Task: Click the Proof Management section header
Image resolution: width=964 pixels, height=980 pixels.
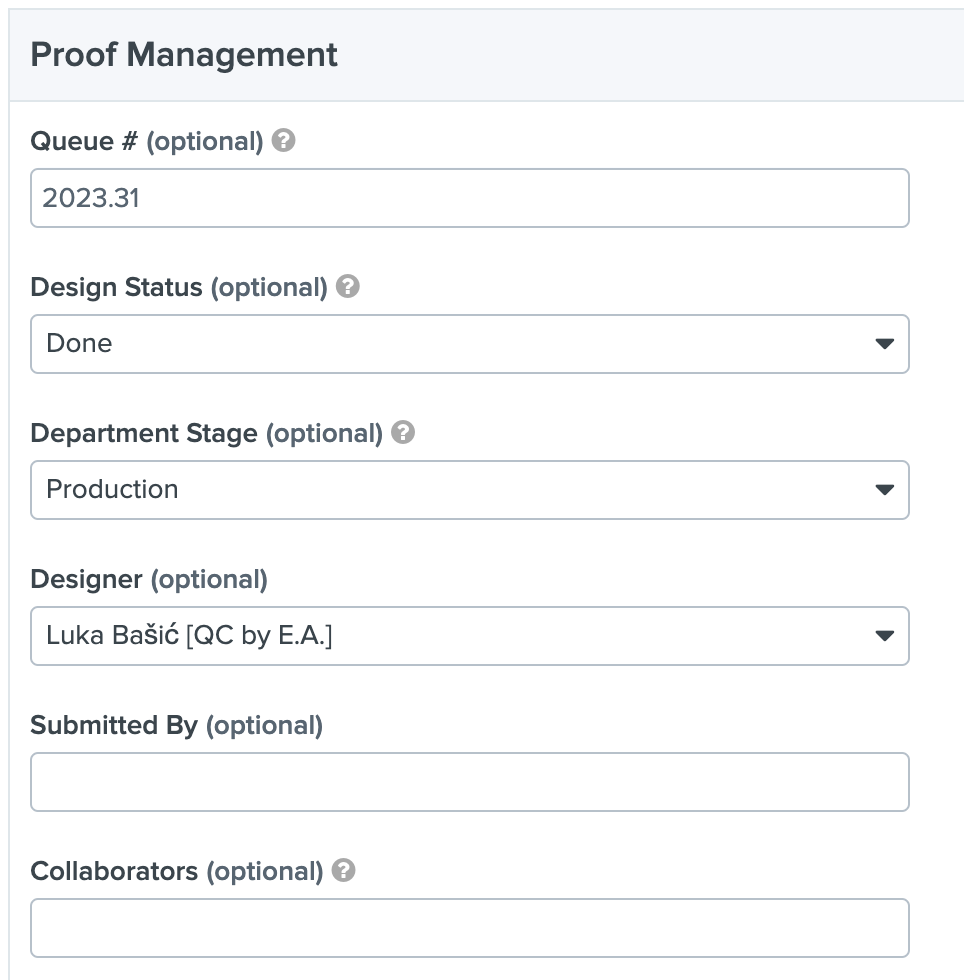Action: click(184, 54)
